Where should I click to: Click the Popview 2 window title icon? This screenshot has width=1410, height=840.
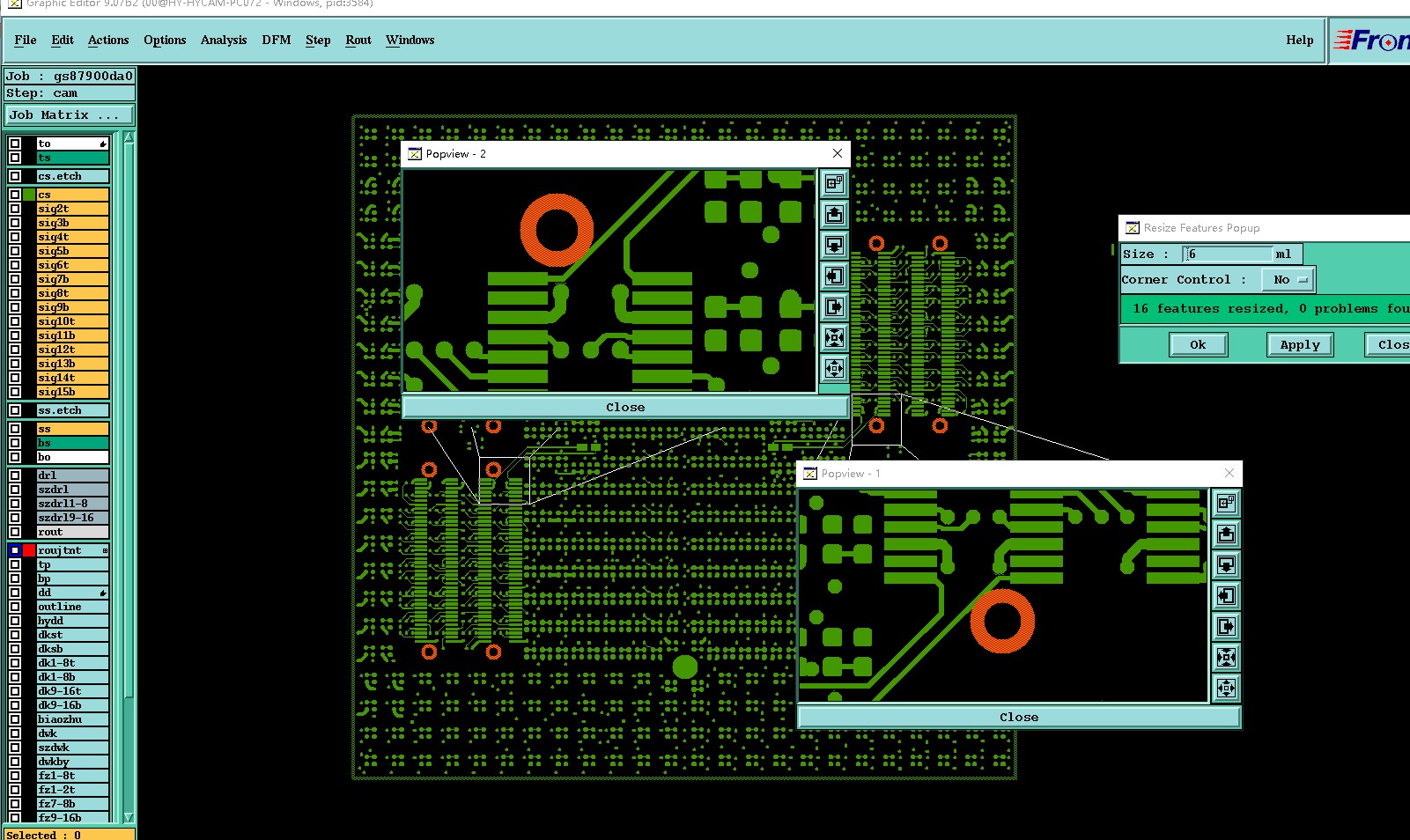(415, 154)
